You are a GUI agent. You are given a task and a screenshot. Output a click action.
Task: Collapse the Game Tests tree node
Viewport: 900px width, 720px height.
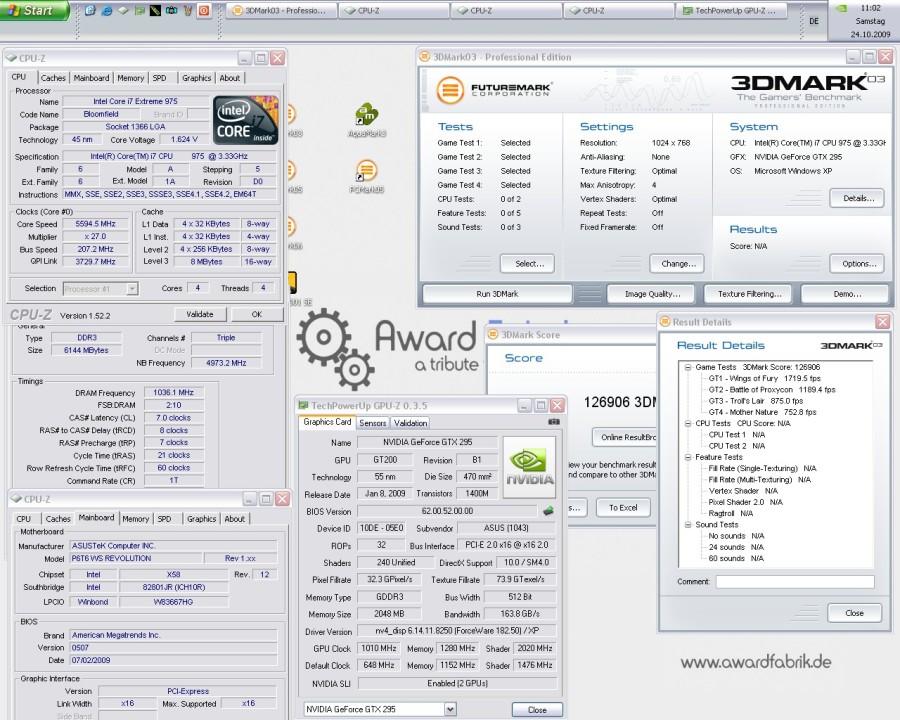tap(687, 367)
